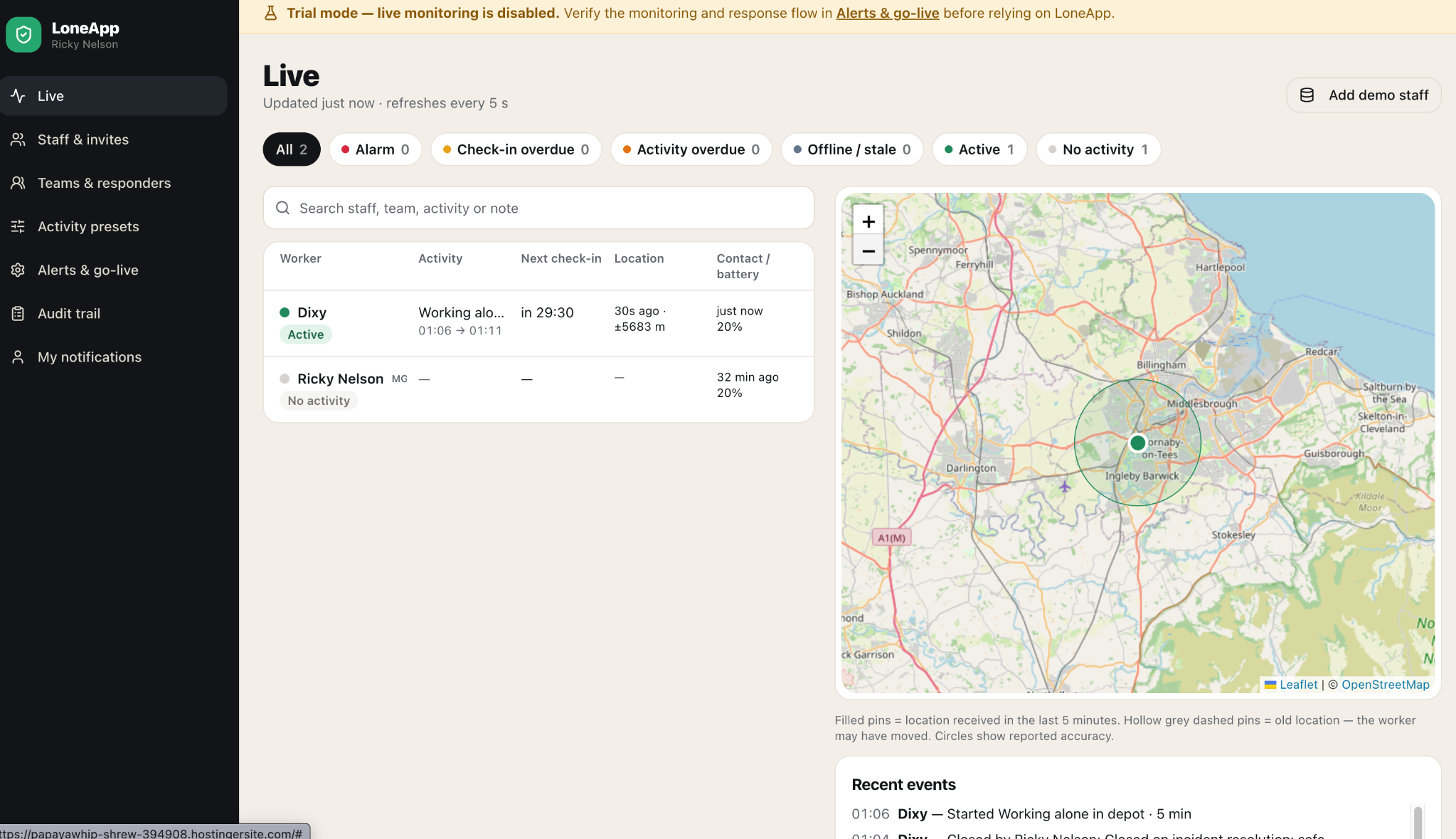Click the Middlesbrough label on map

click(1202, 403)
